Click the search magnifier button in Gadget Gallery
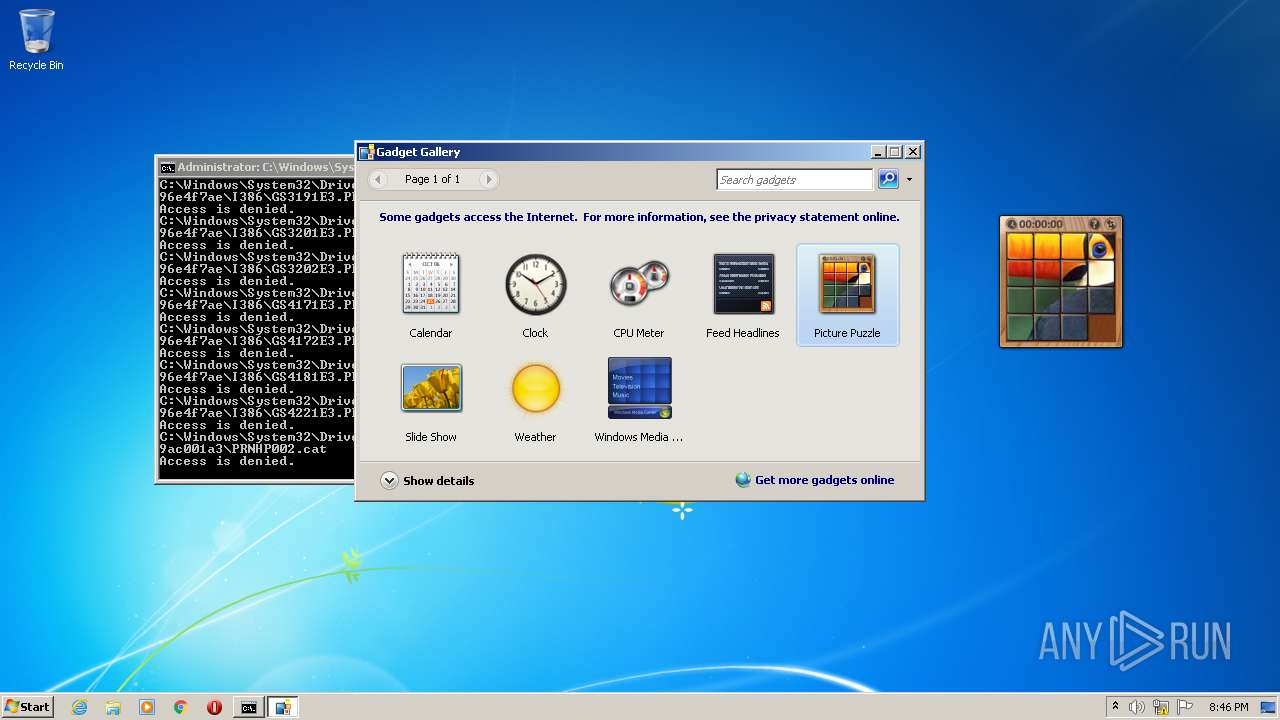1280x720 pixels. pos(888,180)
